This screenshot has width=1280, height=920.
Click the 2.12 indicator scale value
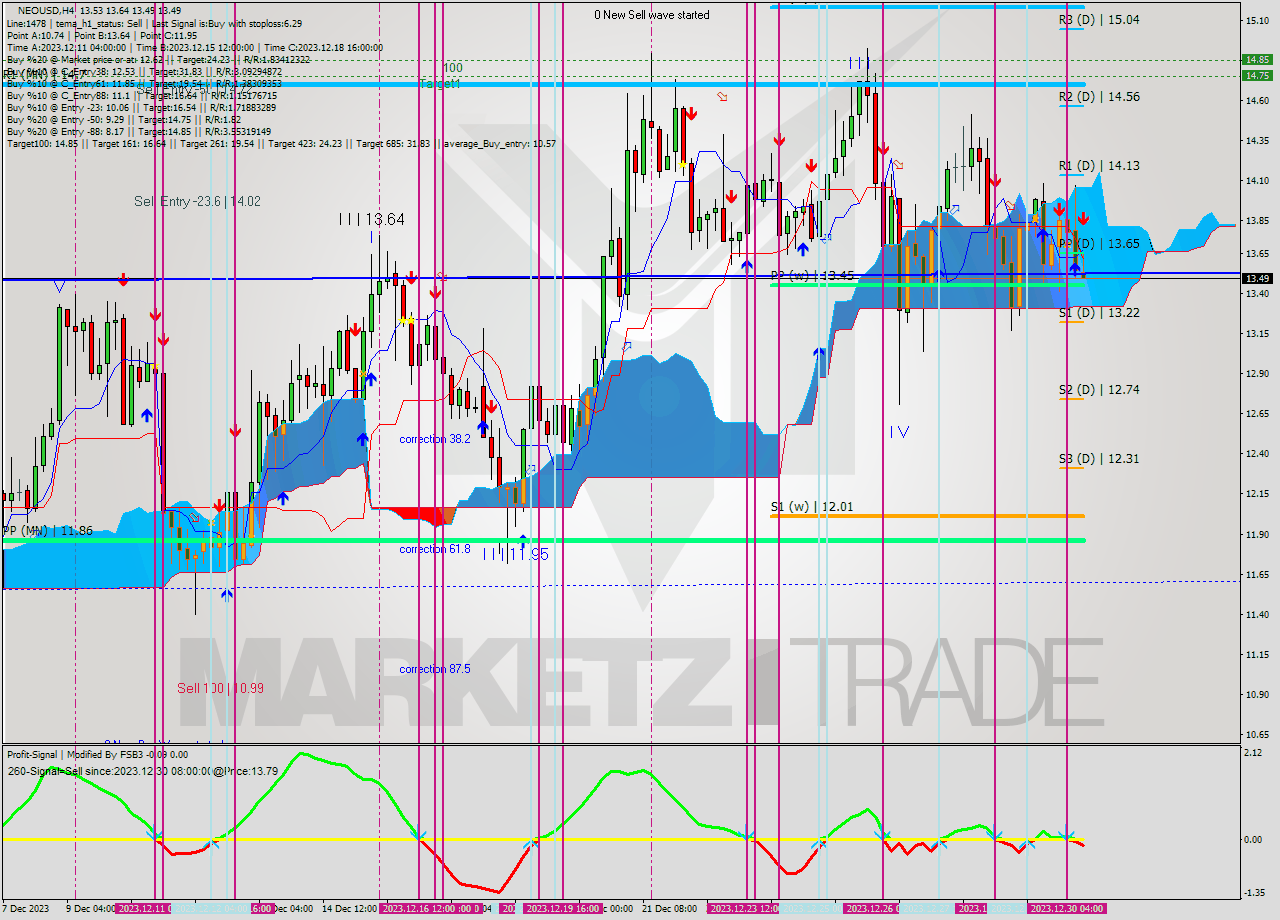1254,753
